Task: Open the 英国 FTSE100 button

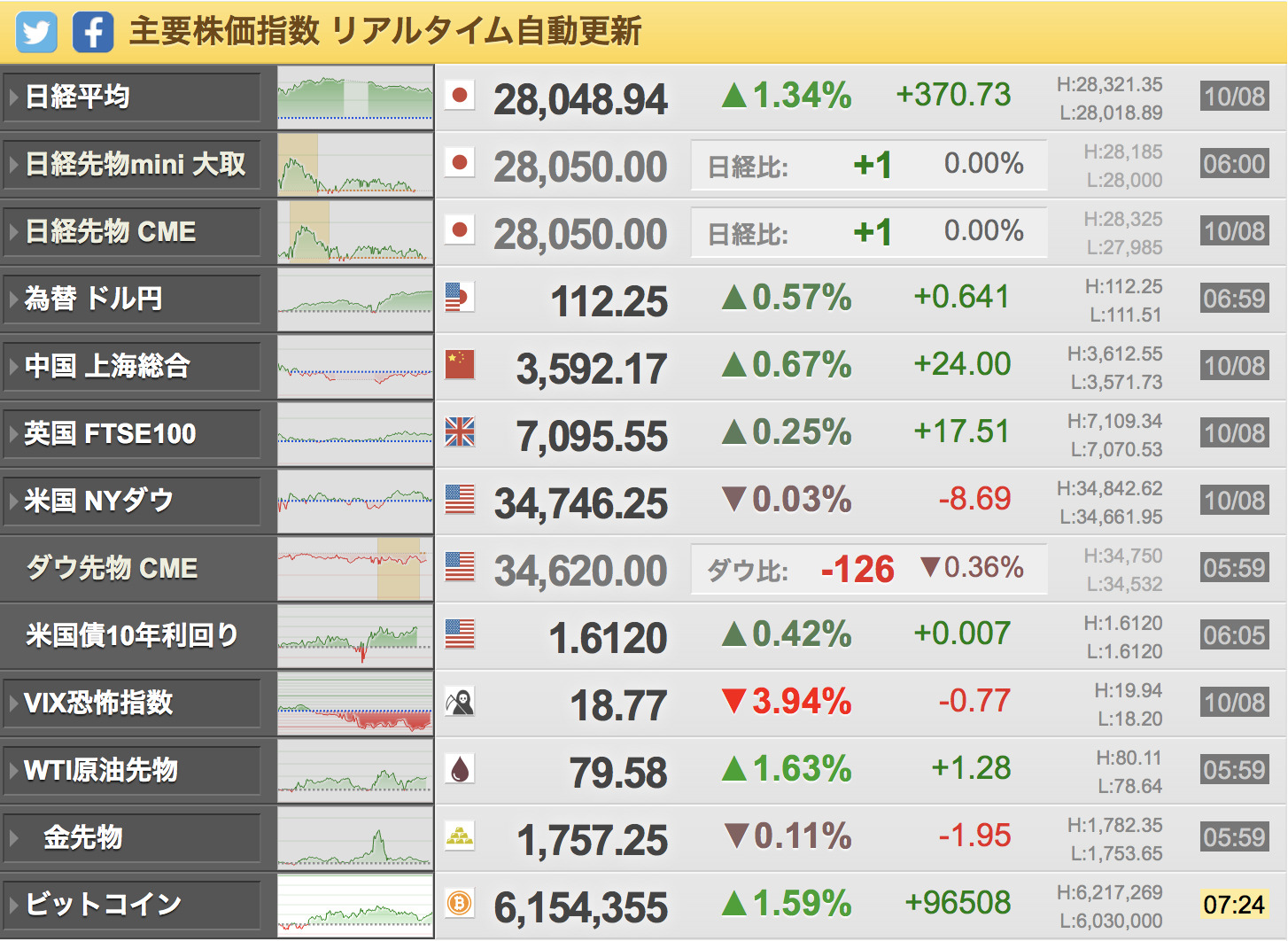Action: [x=132, y=433]
